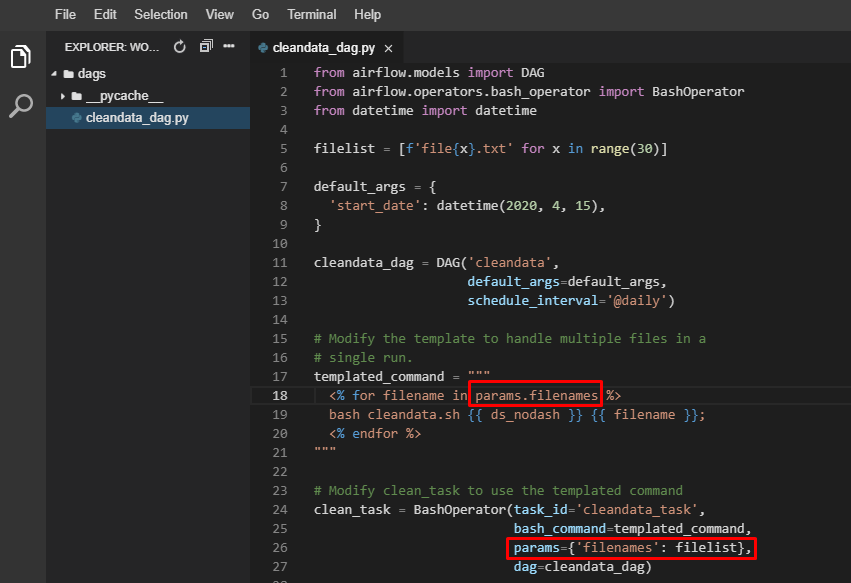Click 'range(30)' on line 5
The height and width of the screenshot is (583, 851).
point(625,149)
